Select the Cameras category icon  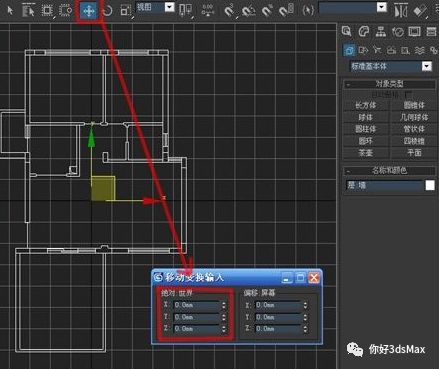[391, 50]
